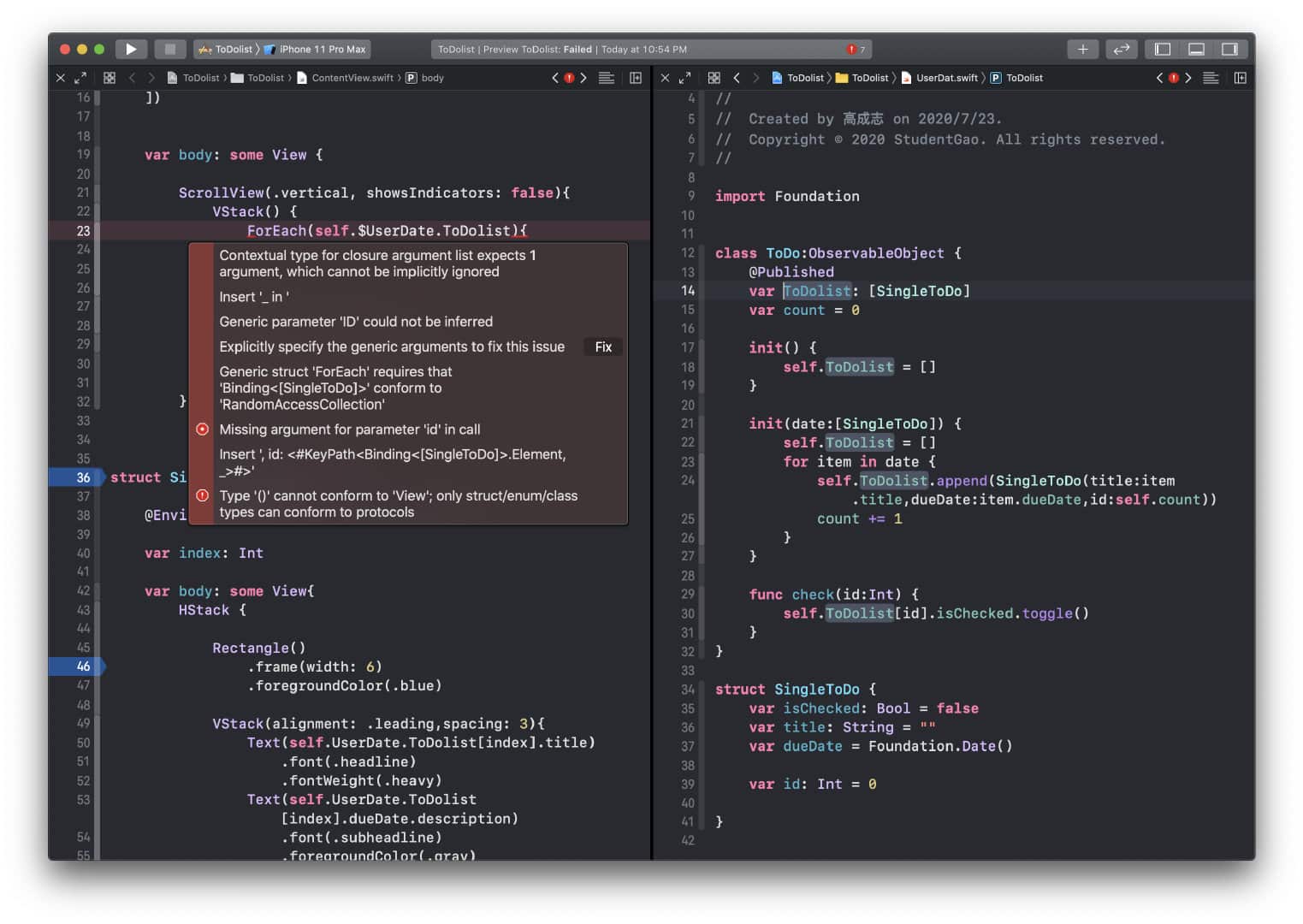Click 'Generic parameter ID could not be inferred' message
The image size is (1303, 924).
[x=356, y=322]
